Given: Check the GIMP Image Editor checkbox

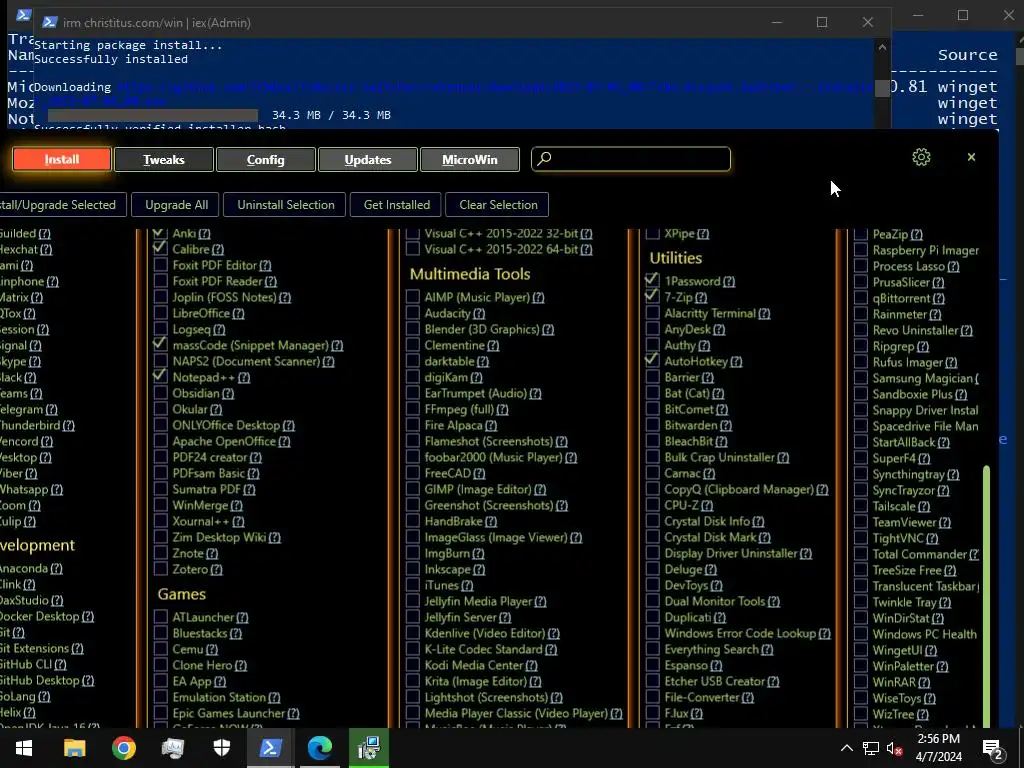Looking at the screenshot, I should 412,489.
